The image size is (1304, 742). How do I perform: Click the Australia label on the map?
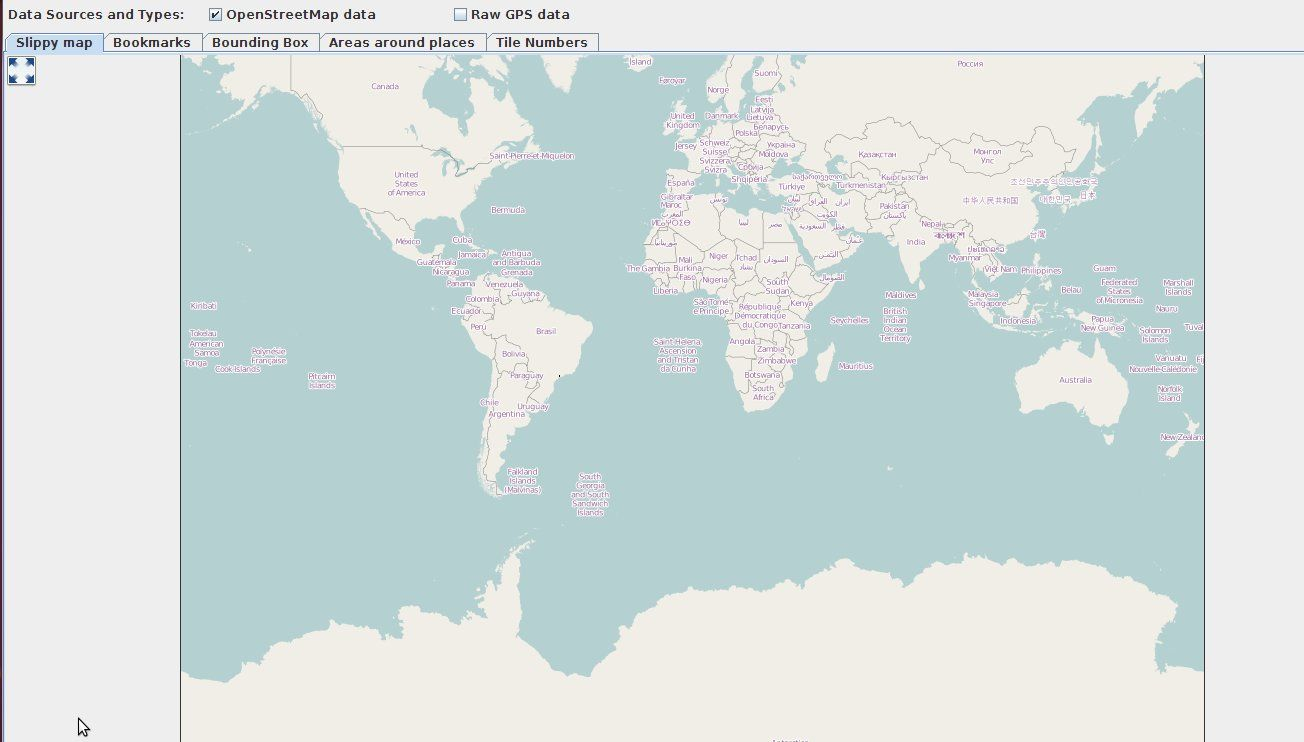(x=1075, y=380)
